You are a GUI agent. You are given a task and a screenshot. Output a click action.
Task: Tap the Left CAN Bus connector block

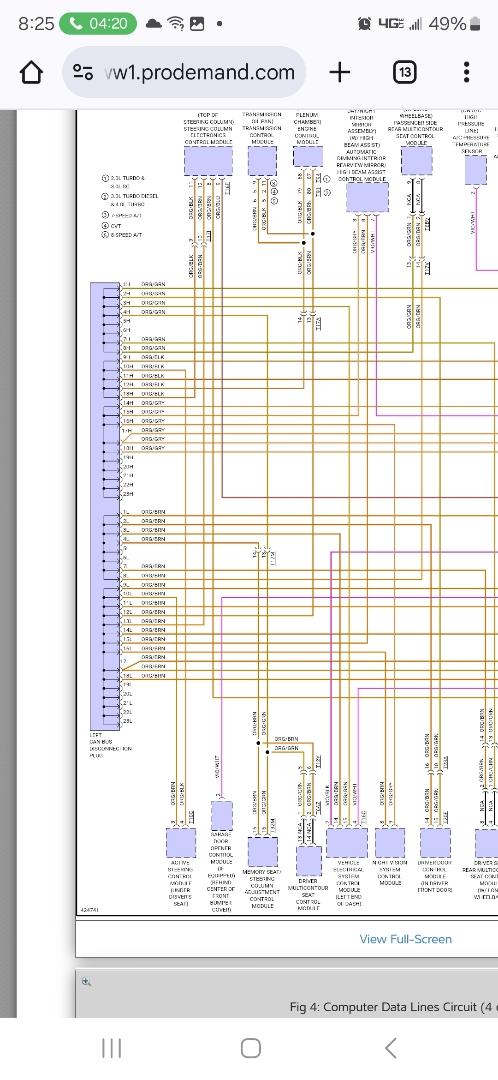click(x=105, y=506)
